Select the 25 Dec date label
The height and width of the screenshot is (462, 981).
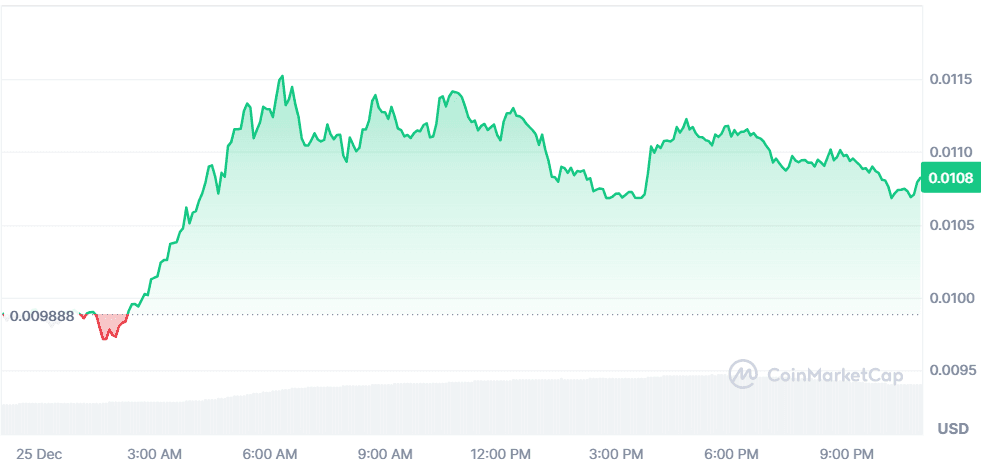coord(40,454)
